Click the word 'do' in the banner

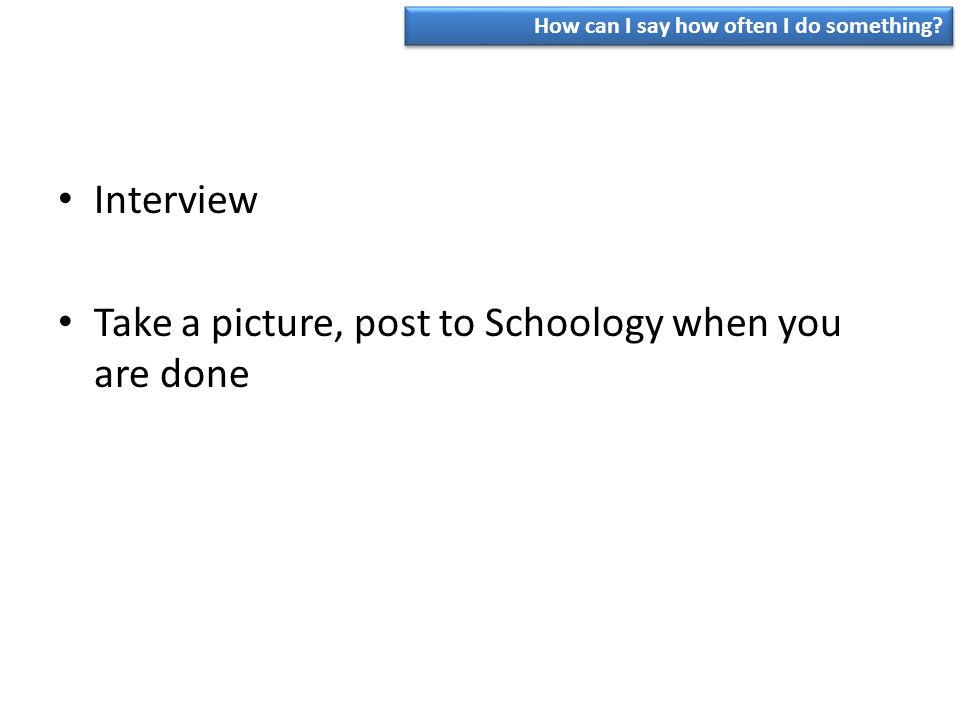pos(807,26)
